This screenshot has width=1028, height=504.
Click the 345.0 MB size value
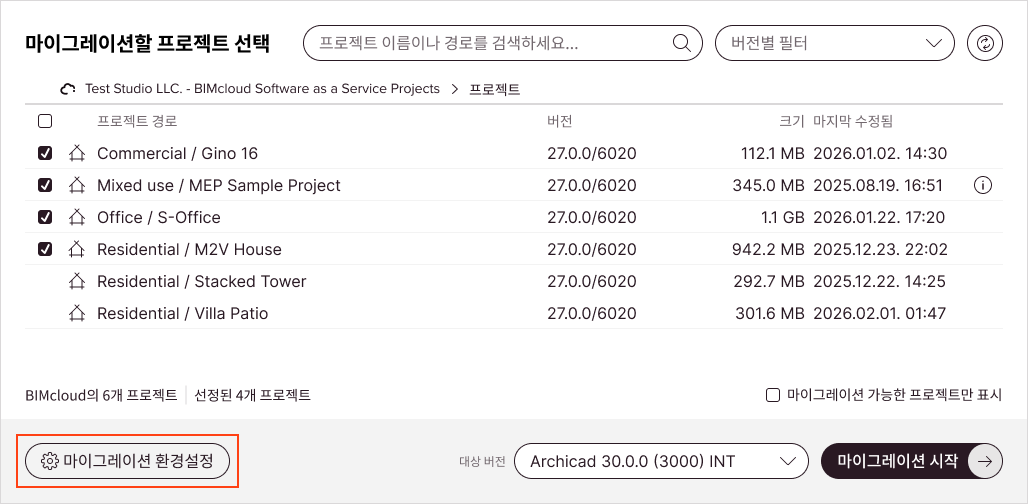point(768,185)
